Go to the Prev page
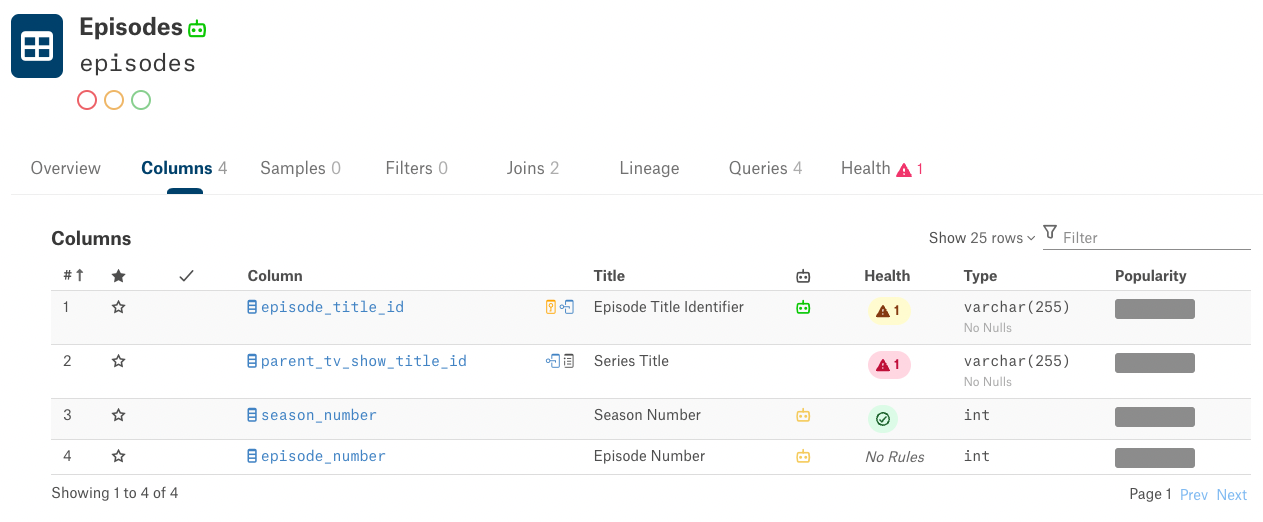Image resolution: width=1263 pixels, height=522 pixels. pyautogui.click(x=1194, y=494)
